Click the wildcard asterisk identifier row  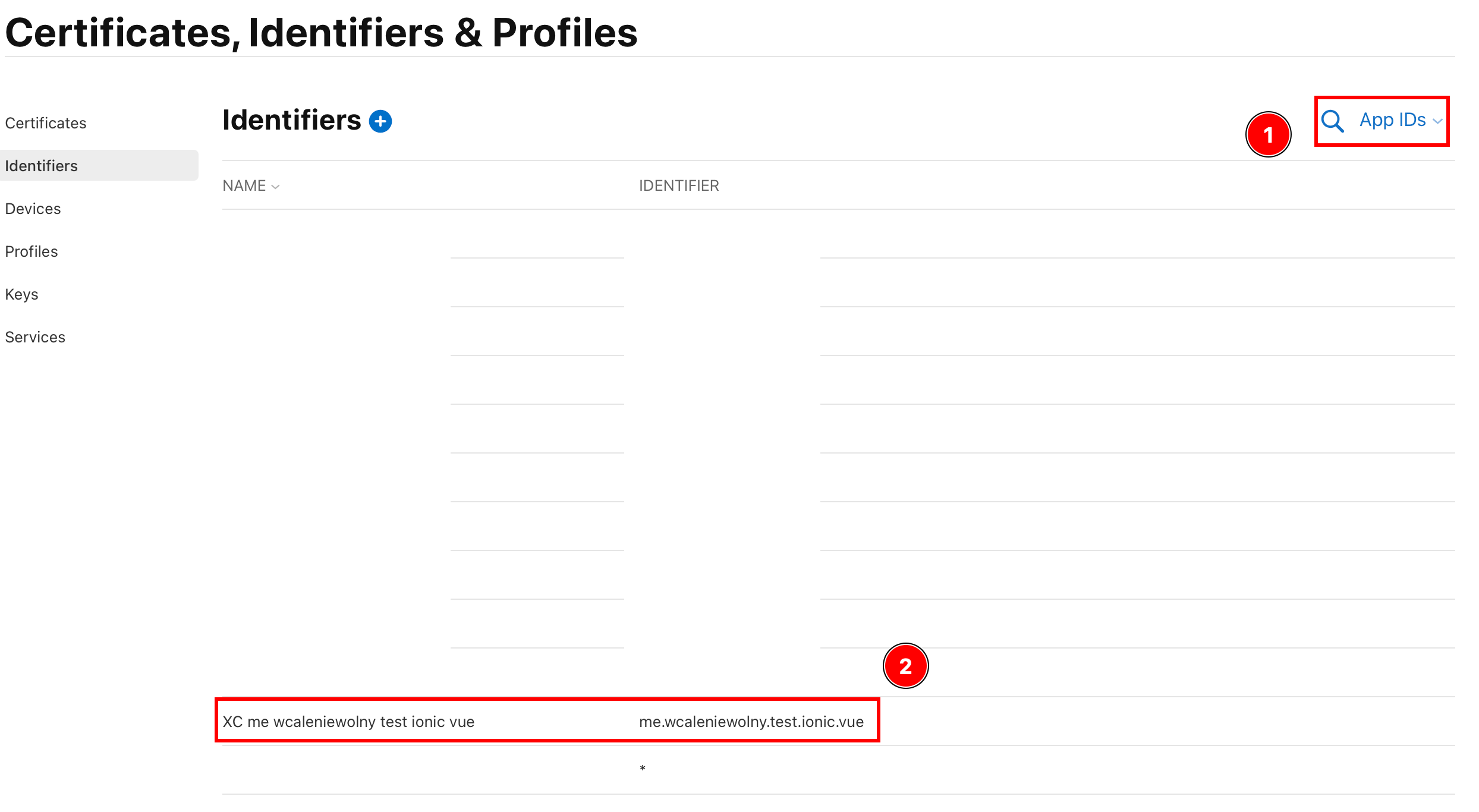point(643,768)
